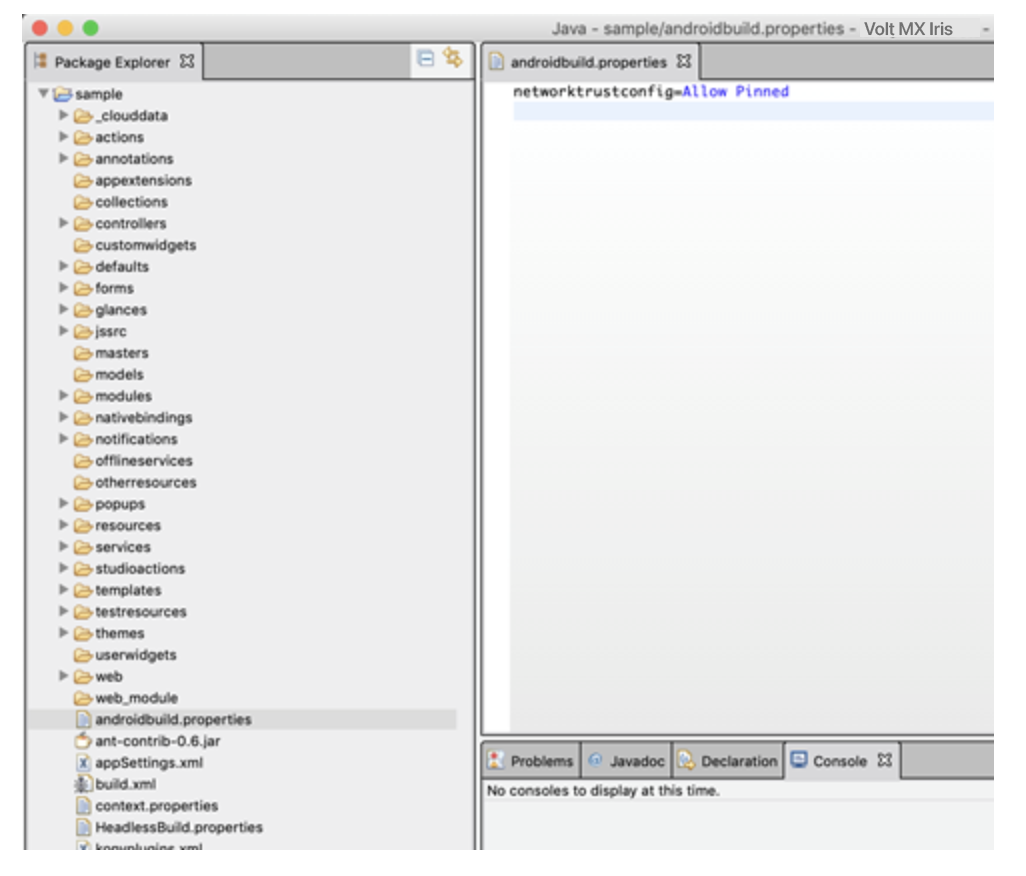Select the HeadlessBuild.properties entry
The height and width of the screenshot is (876, 1026).
tap(179, 828)
